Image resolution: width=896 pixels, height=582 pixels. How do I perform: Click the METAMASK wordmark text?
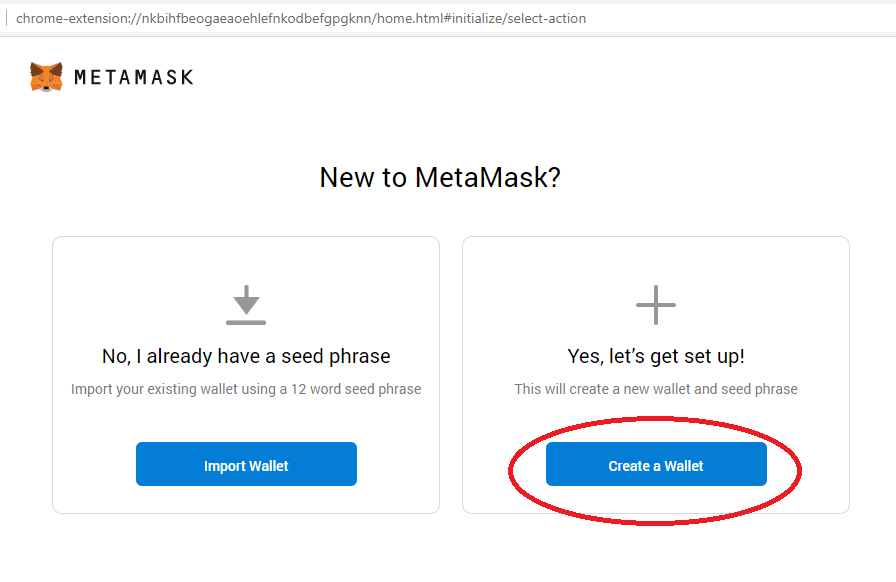click(134, 77)
